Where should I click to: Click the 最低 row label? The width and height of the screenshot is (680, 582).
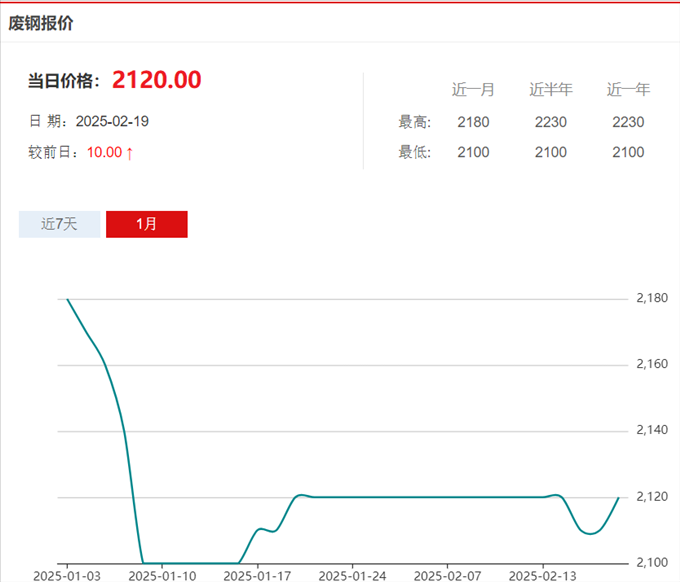[415, 152]
